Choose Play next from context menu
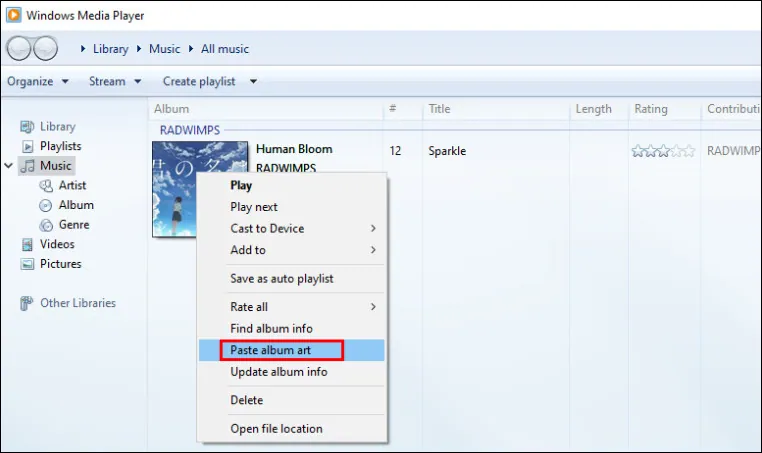This screenshot has width=762, height=453. click(292, 207)
